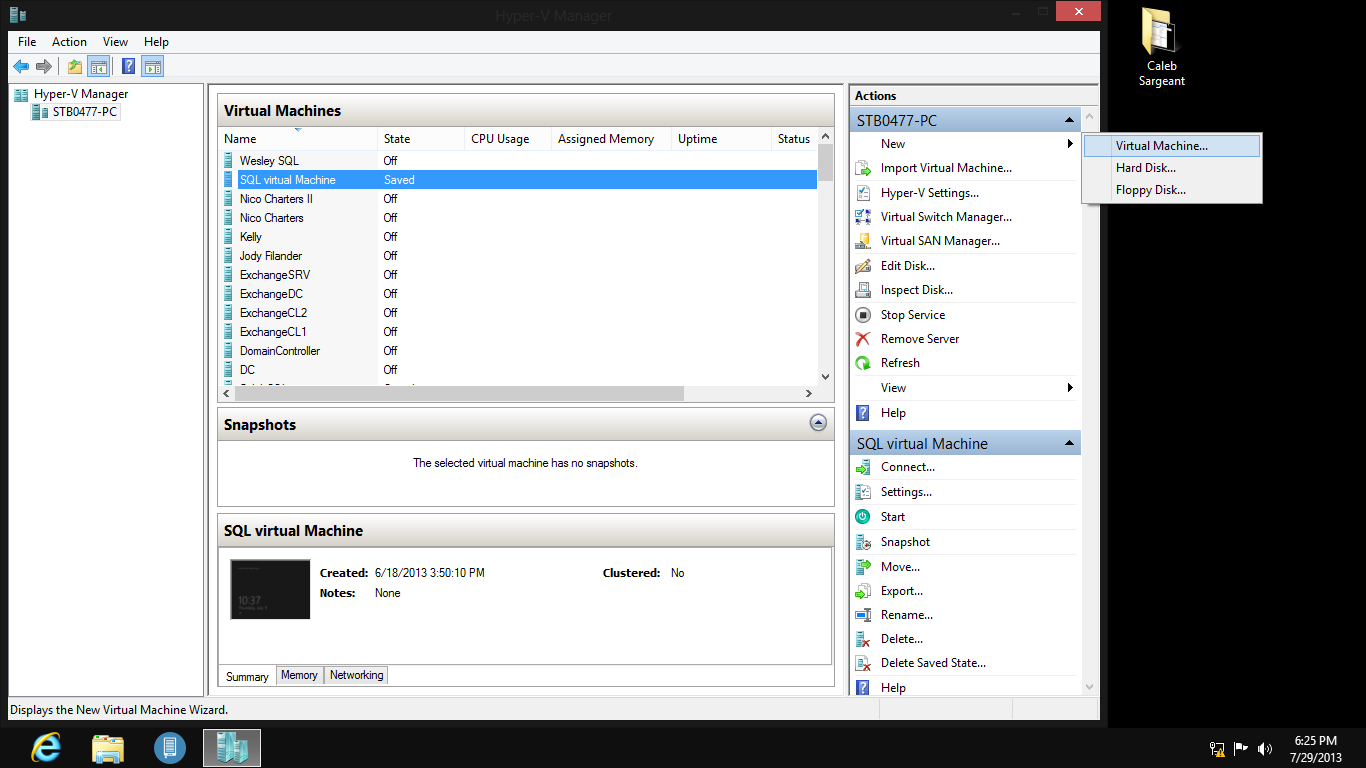Sort by the CPU Usage column header

pos(509,139)
